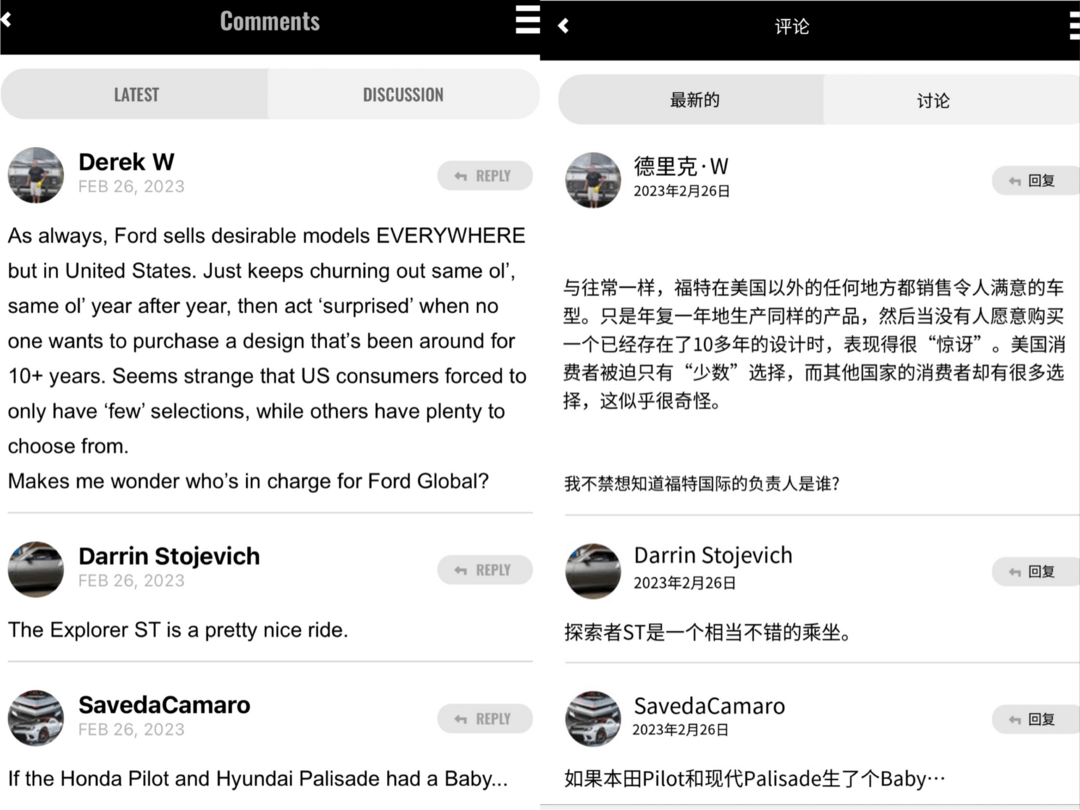Screen dimensions: 1080x810
Task: Click the date under Derek W
Action: pos(132,187)
